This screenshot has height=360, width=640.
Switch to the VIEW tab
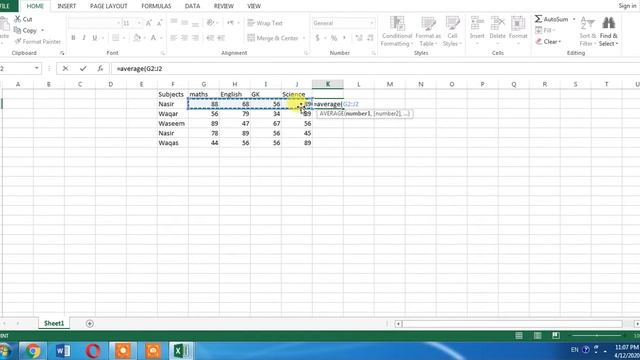click(x=254, y=6)
